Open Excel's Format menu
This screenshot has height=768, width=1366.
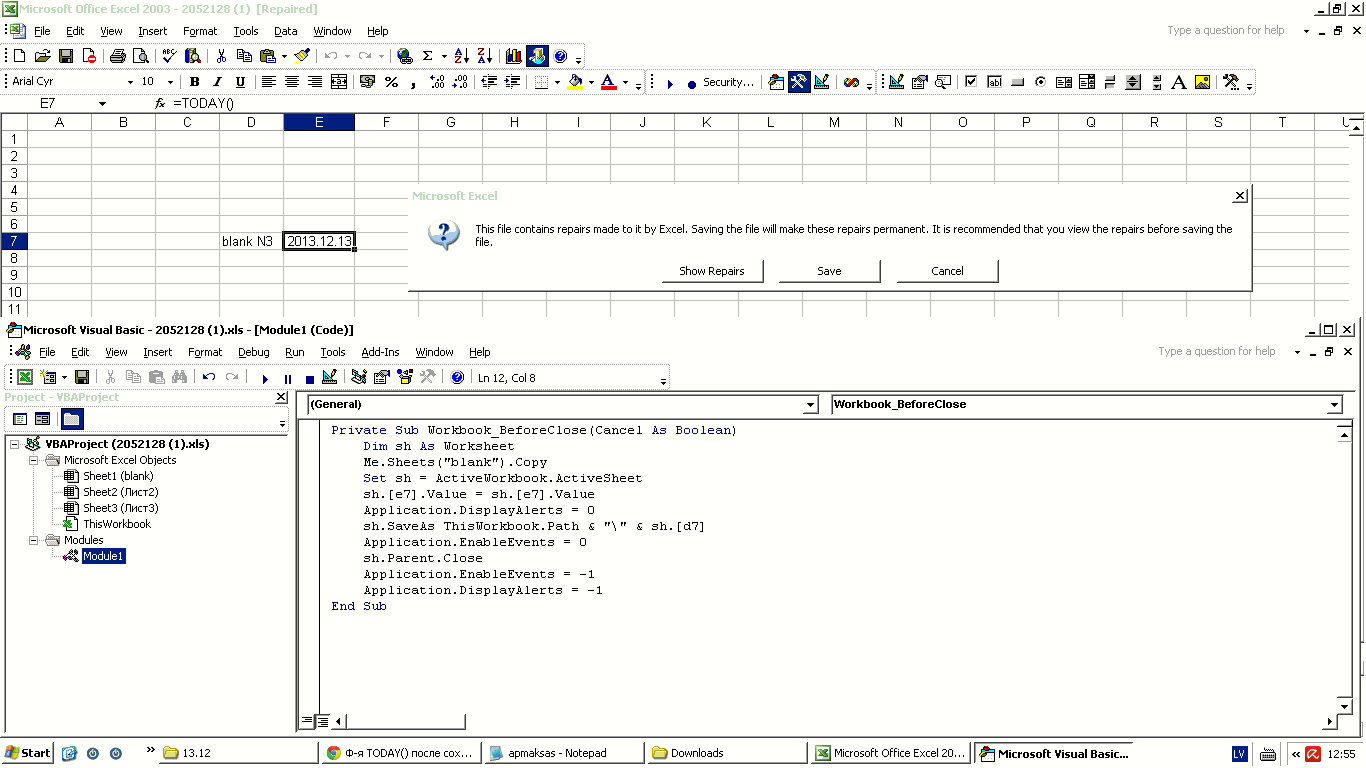pos(200,31)
